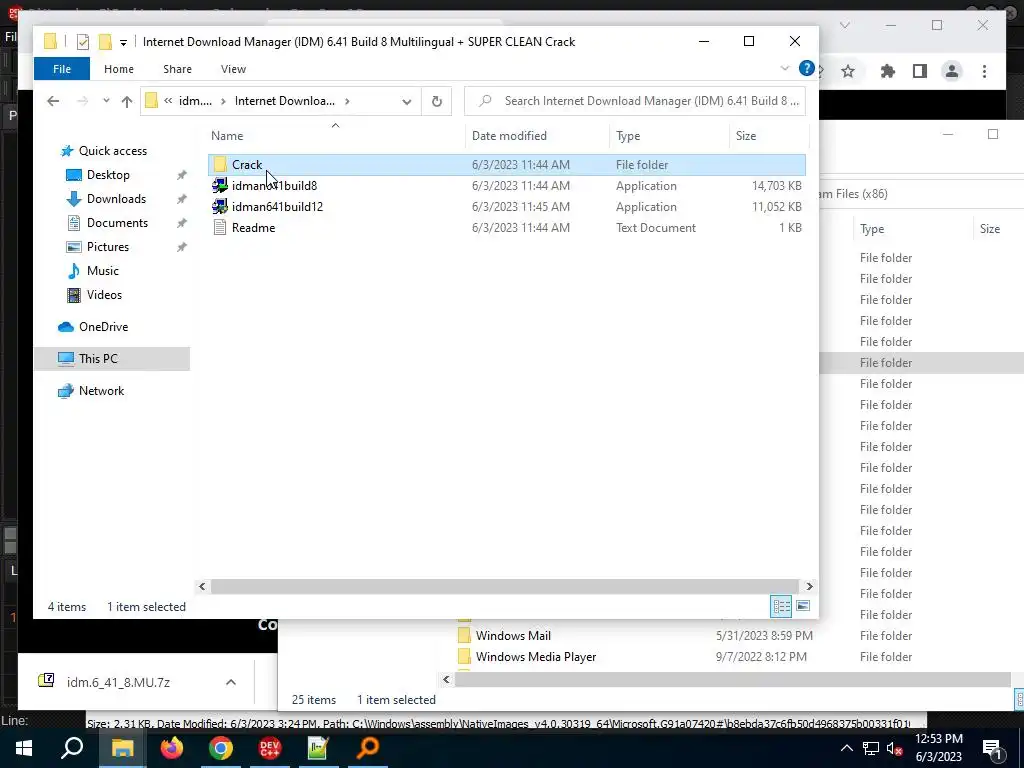
Task: Open Windows Start menu
Action: click(x=24, y=748)
